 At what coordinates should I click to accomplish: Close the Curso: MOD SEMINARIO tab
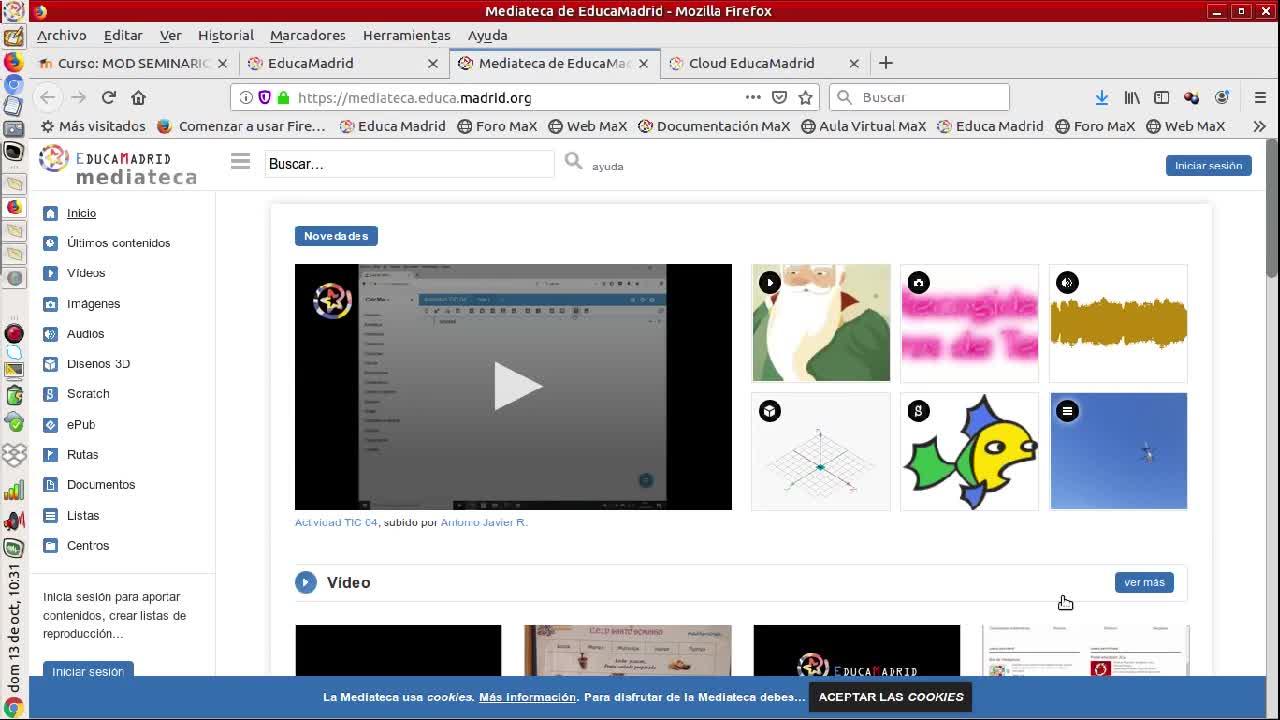pos(222,63)
